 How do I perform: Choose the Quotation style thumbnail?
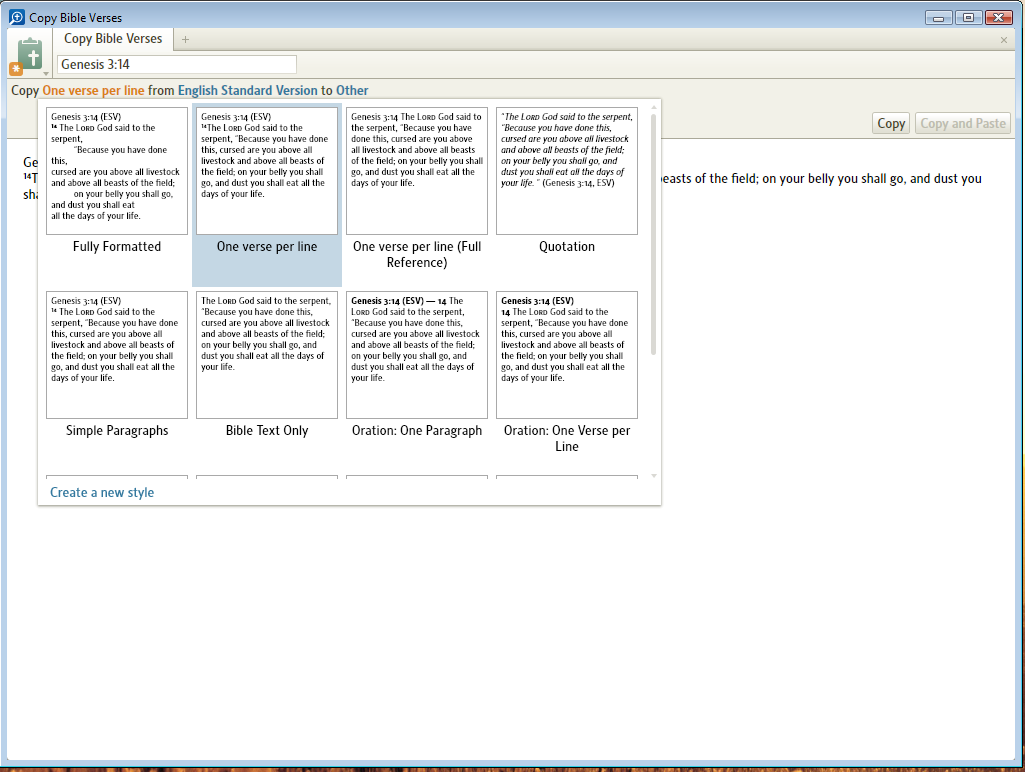pyautogui.click(x=567, y=171)
